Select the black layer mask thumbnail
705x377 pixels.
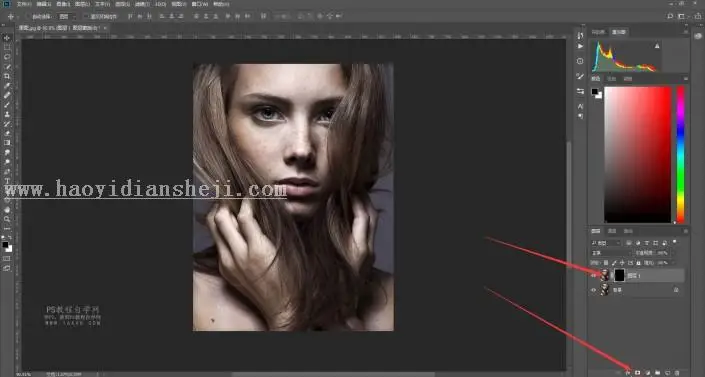[620, 275]
